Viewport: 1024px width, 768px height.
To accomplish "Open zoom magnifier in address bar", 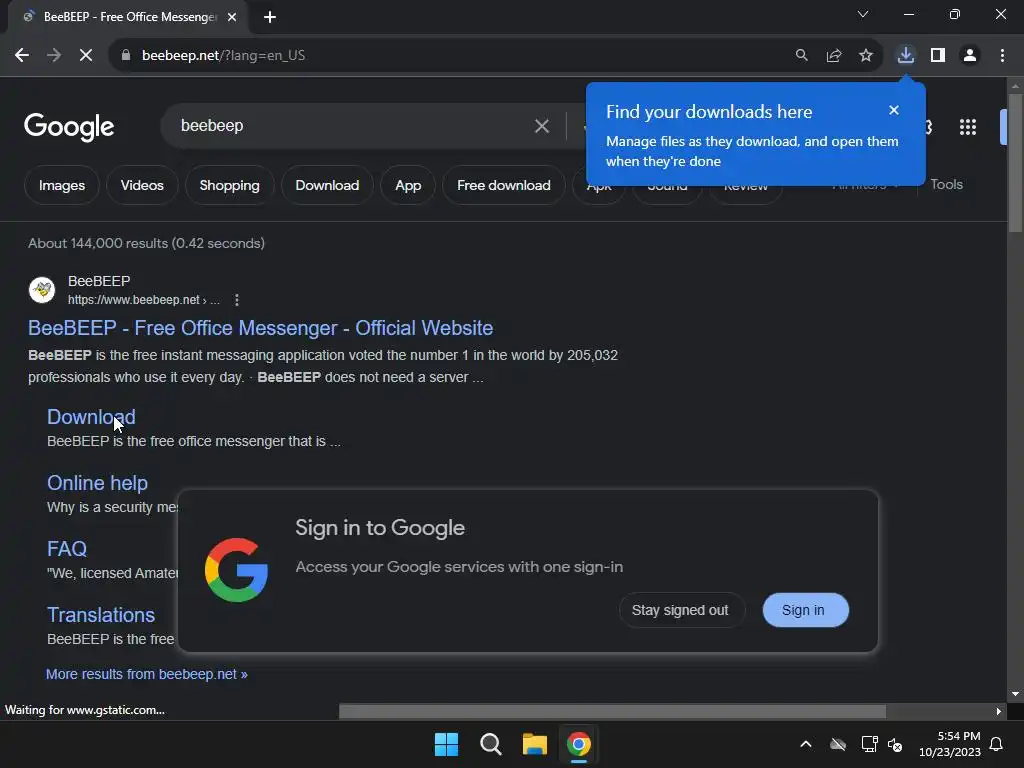I will (801, 56).
